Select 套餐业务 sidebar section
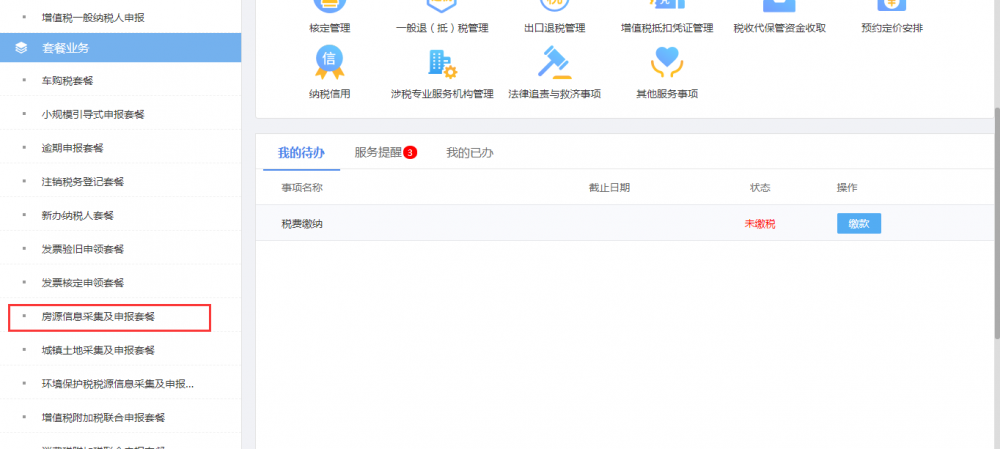The image size is (1000, 449). (x=121, y=48)
